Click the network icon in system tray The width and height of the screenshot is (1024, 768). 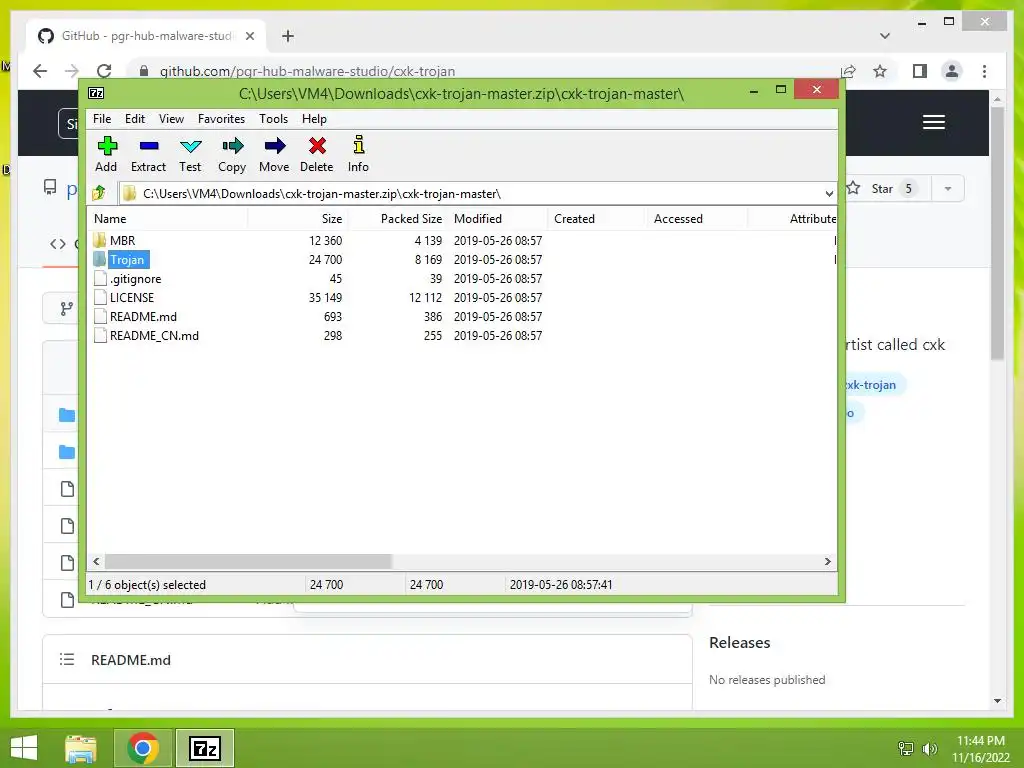pyautogui.click(x=906, y=748)
